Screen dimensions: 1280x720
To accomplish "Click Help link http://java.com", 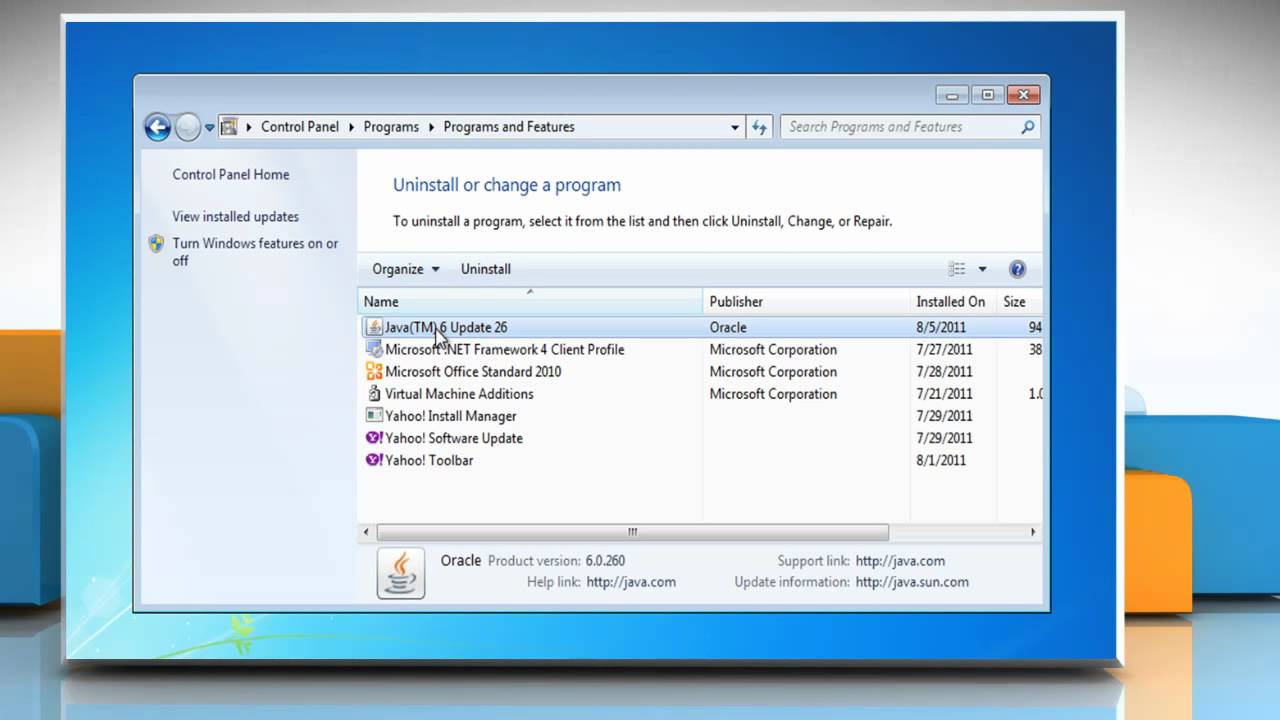I will (631, 582).
